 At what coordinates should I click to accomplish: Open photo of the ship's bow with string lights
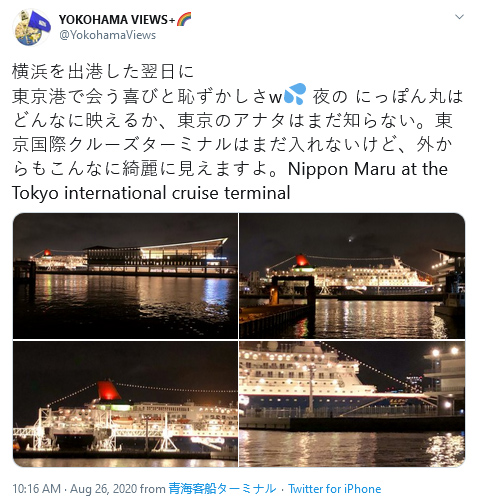pyautogui.click(x=352, y=404)
